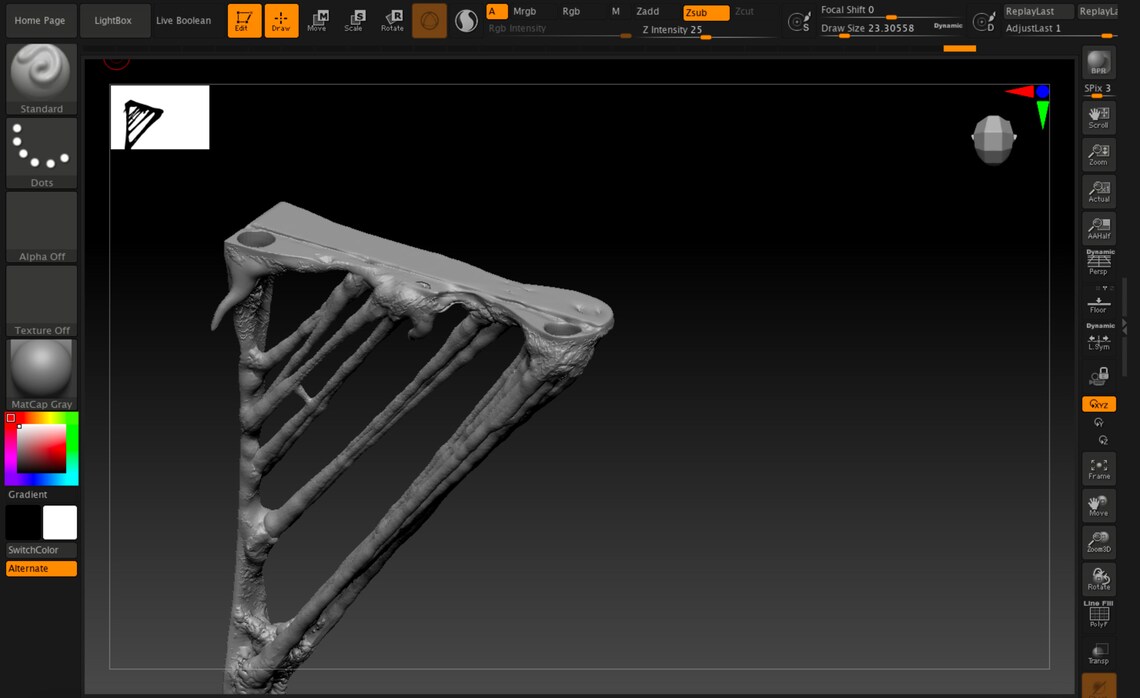Click the Frame view icon

[1099, 468]
